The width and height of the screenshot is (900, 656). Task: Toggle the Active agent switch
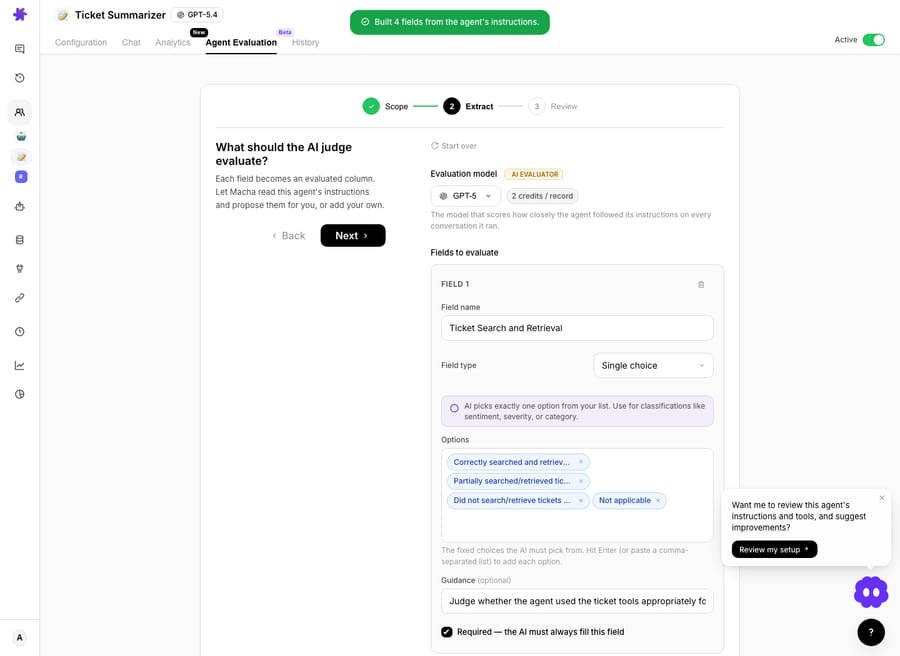[874, 40]
